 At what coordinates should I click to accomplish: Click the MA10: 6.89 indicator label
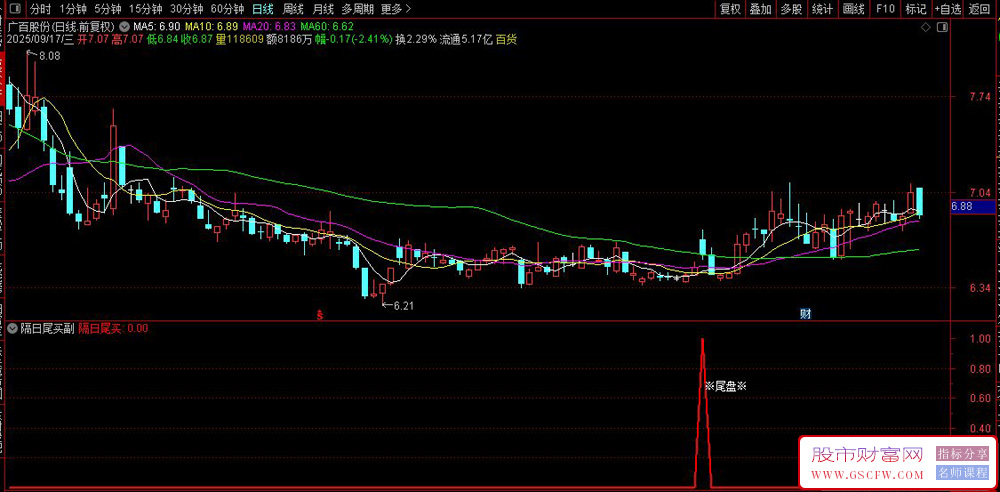[212, 27]
